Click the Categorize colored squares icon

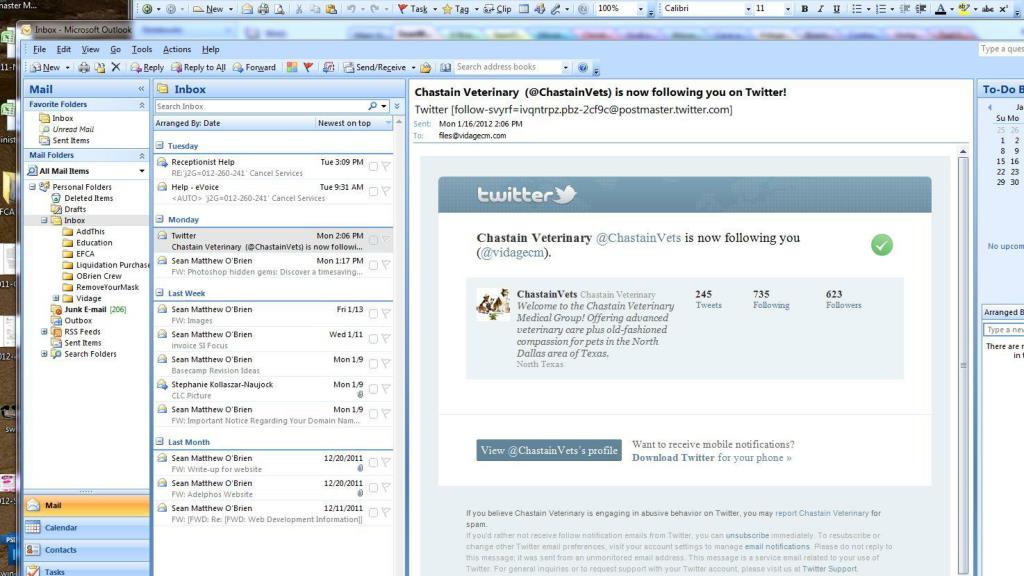point(292,67)
